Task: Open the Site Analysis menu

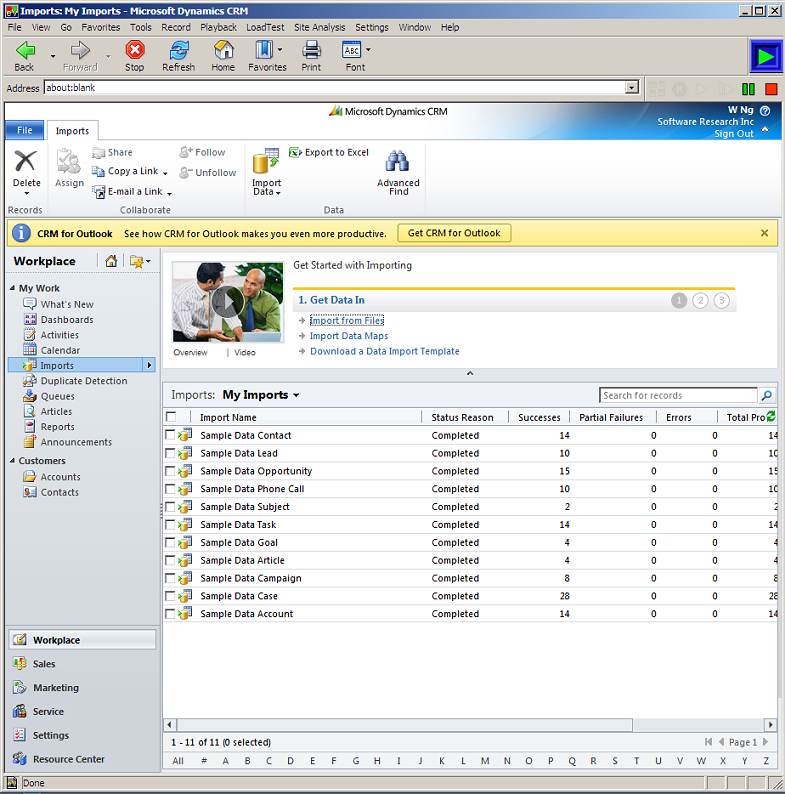Action: point(320,27)
